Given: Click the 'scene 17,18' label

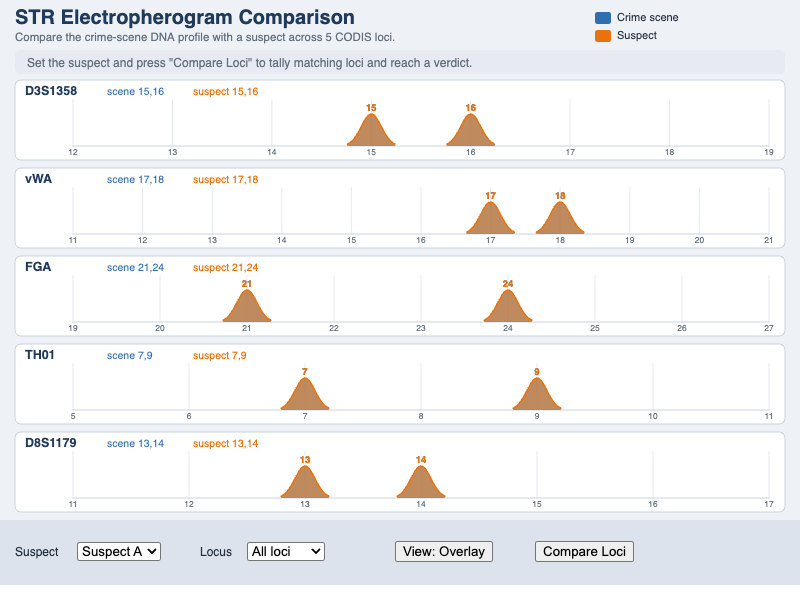Looking at the screenshot, I should (x=135, y=180).
